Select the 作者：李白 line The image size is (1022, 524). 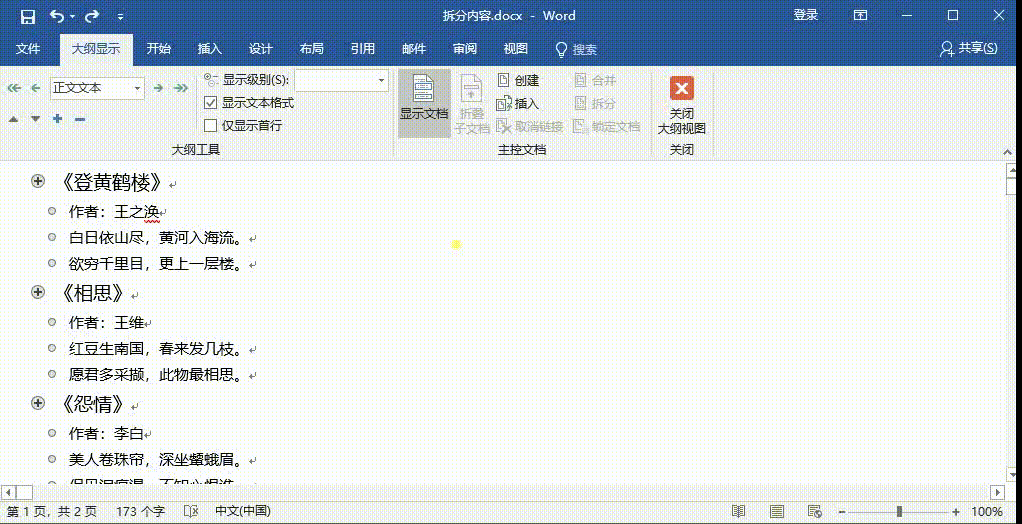click(x=107, y=433)
